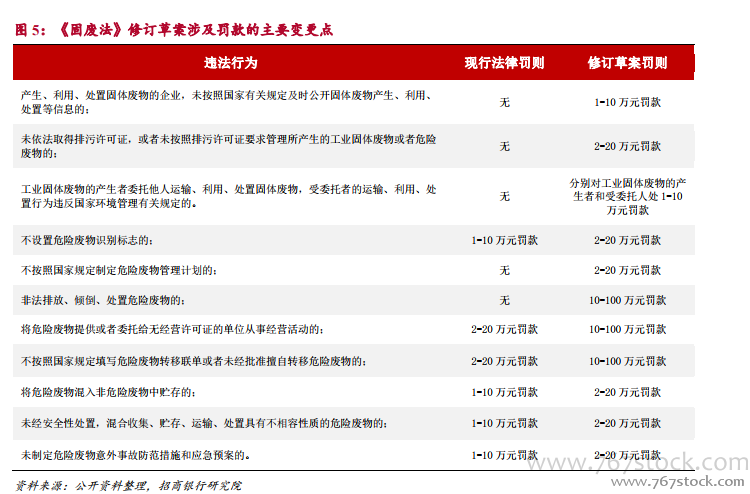This screenshot has width=750, height=494.
Task: Click the source note '资料来源：公开资料整理，招商银行研究院'
Action: pyautogui.click(x=128, y=486)
